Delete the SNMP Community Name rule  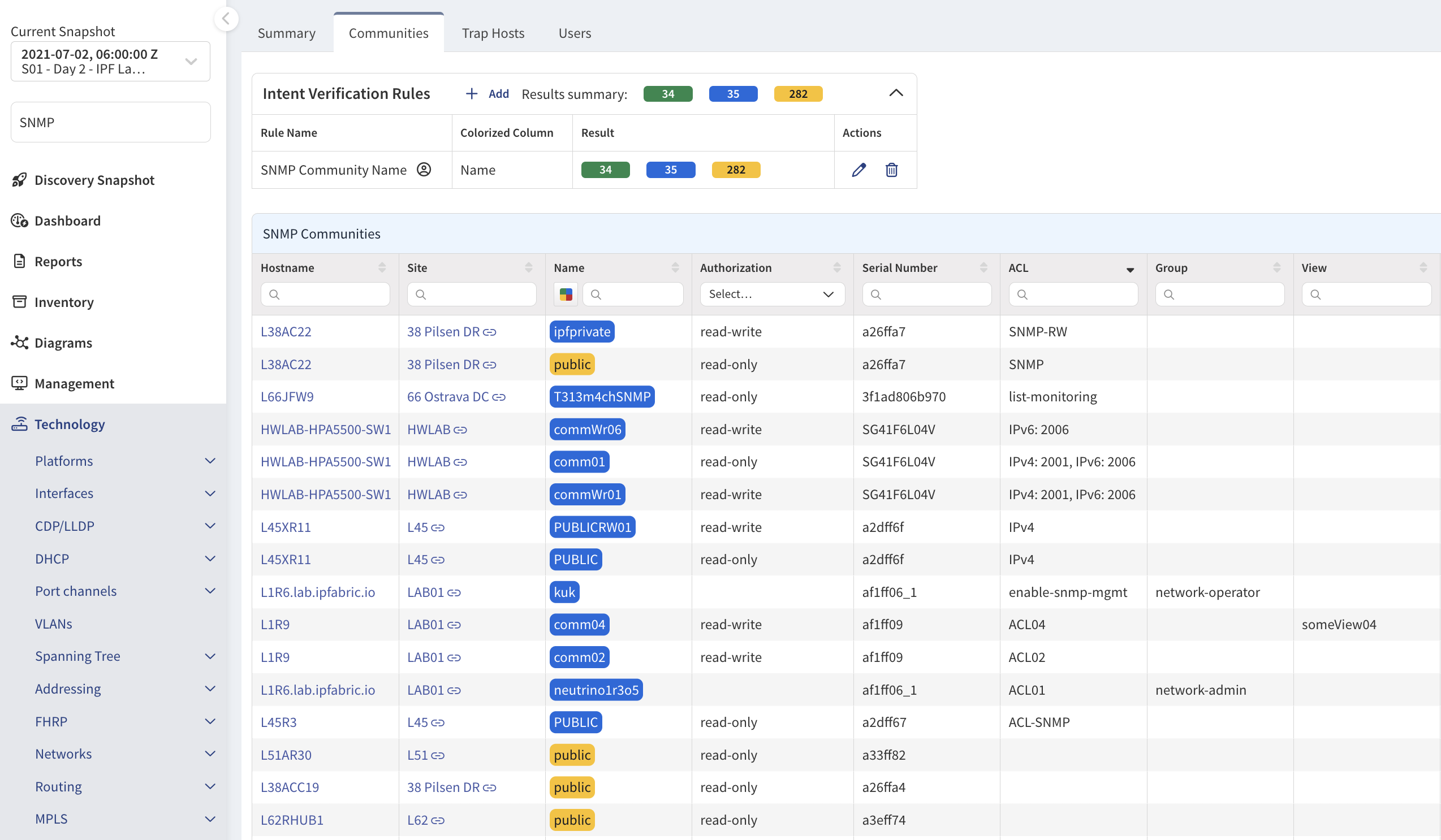[891, 170]
